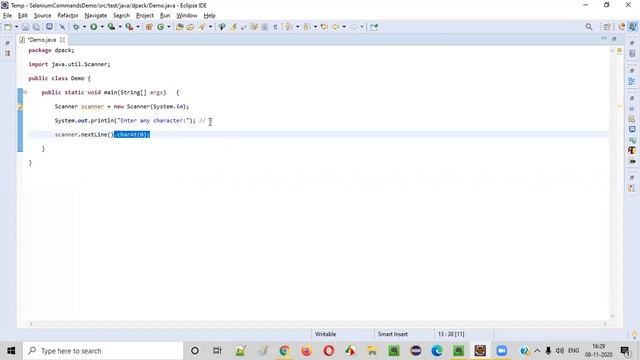Close the Demo.java editor tab

(x=62, y=40)
